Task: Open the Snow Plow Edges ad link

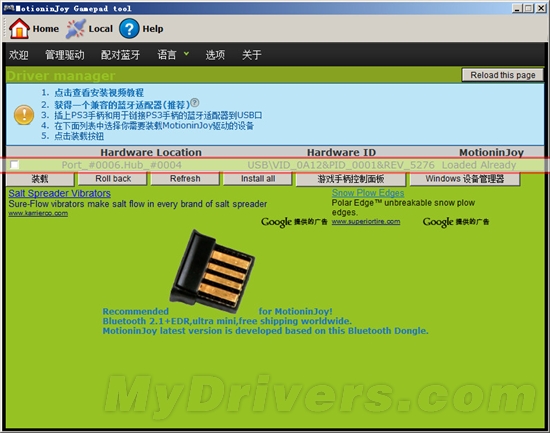Action: click(368, 193)
